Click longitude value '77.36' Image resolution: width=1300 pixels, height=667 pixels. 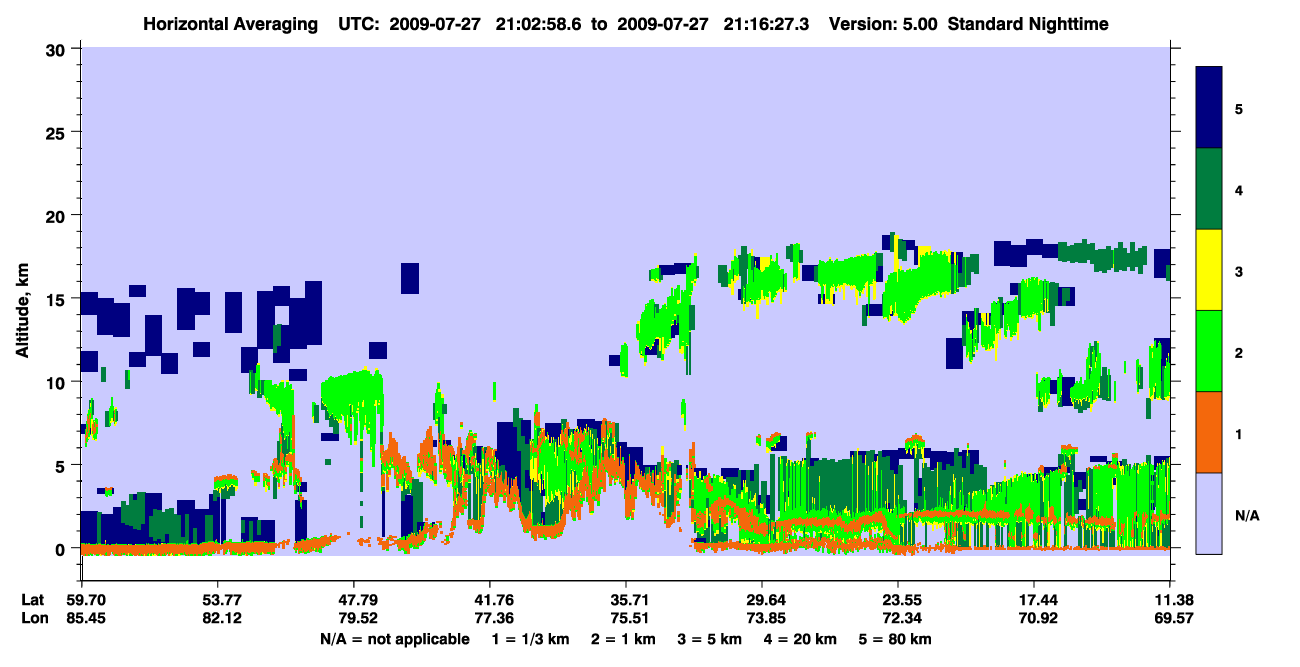(x=494, y=618)
